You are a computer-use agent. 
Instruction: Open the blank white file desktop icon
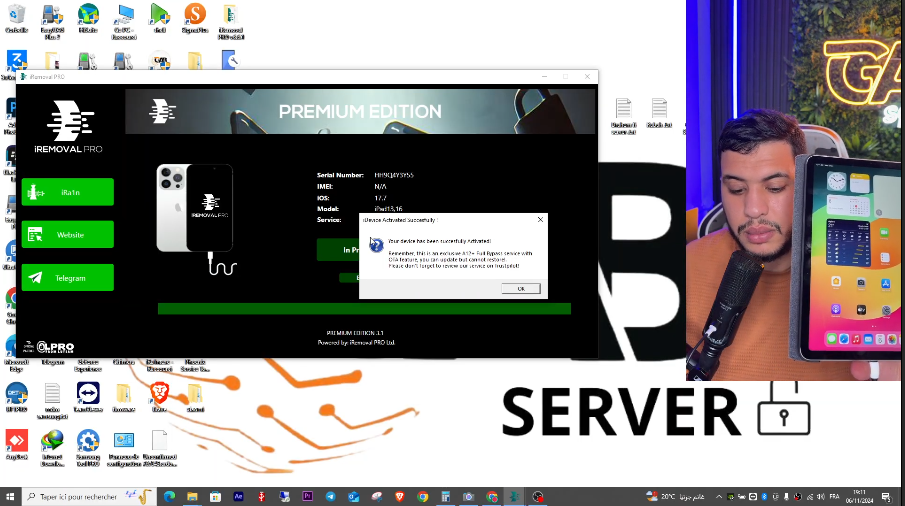[x=159, y=448]
